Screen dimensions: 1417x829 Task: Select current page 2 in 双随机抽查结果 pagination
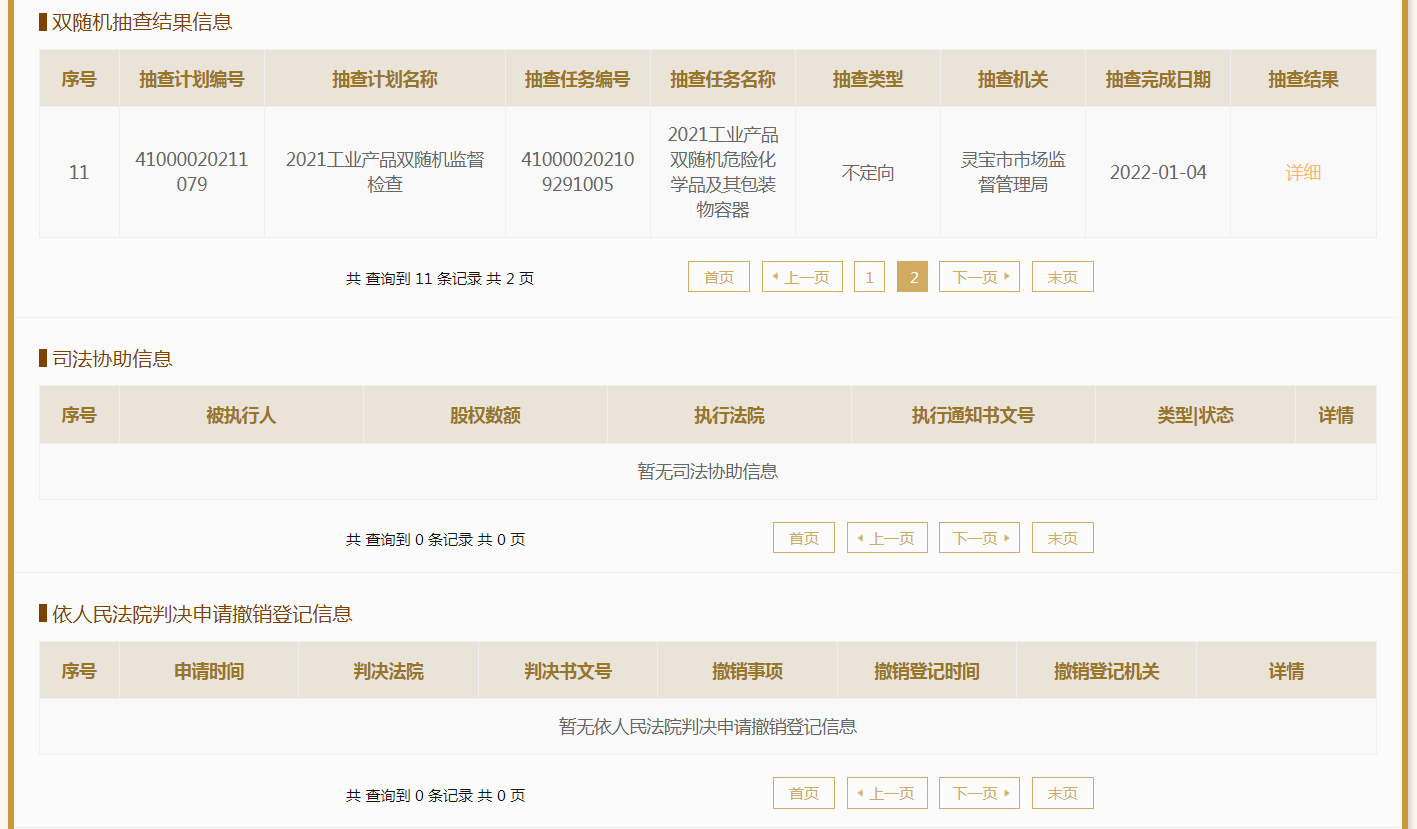pyautogui.click(x=912, y=277)
